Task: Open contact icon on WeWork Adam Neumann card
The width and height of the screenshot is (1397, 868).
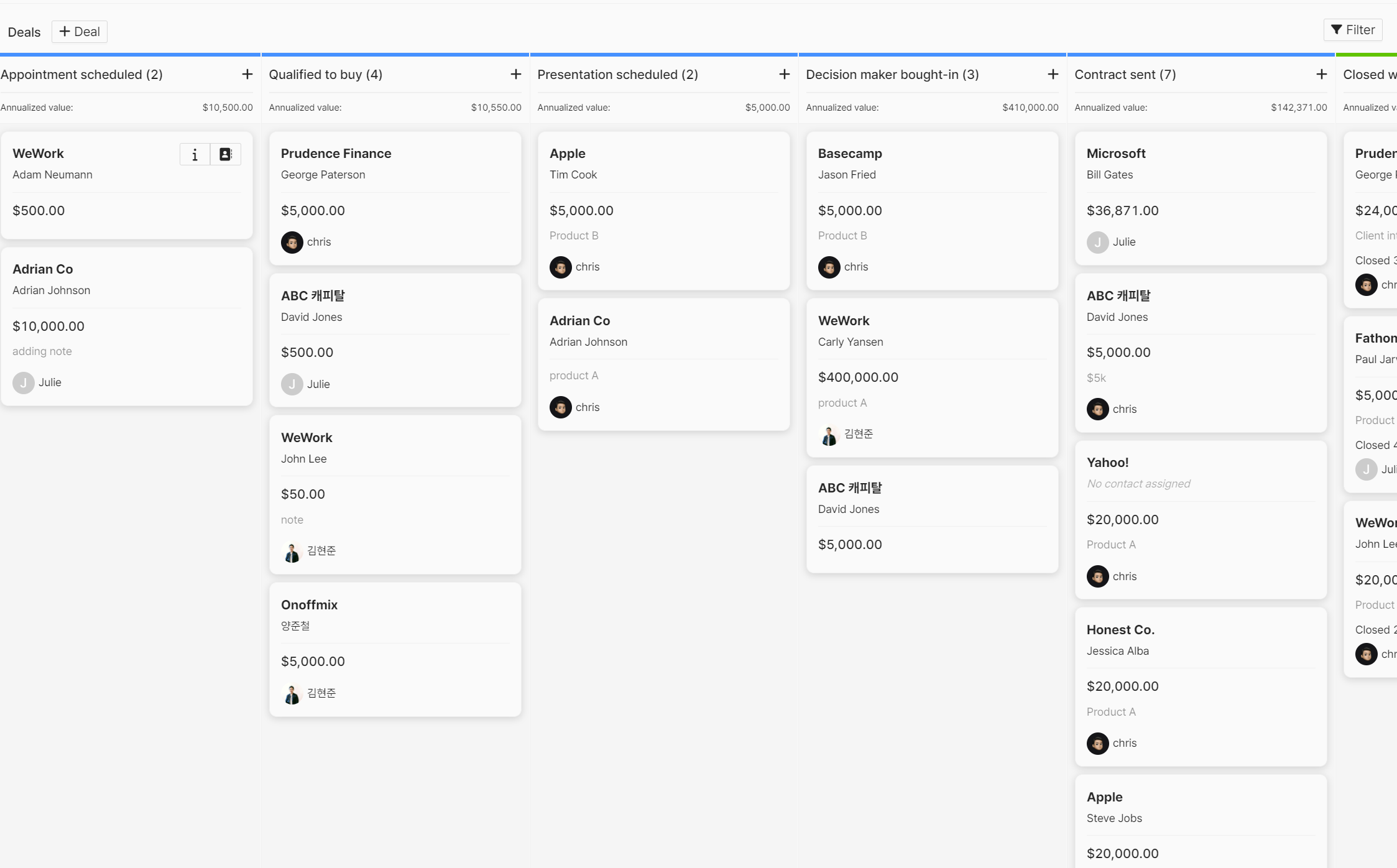Action: (x=225, y=154)
